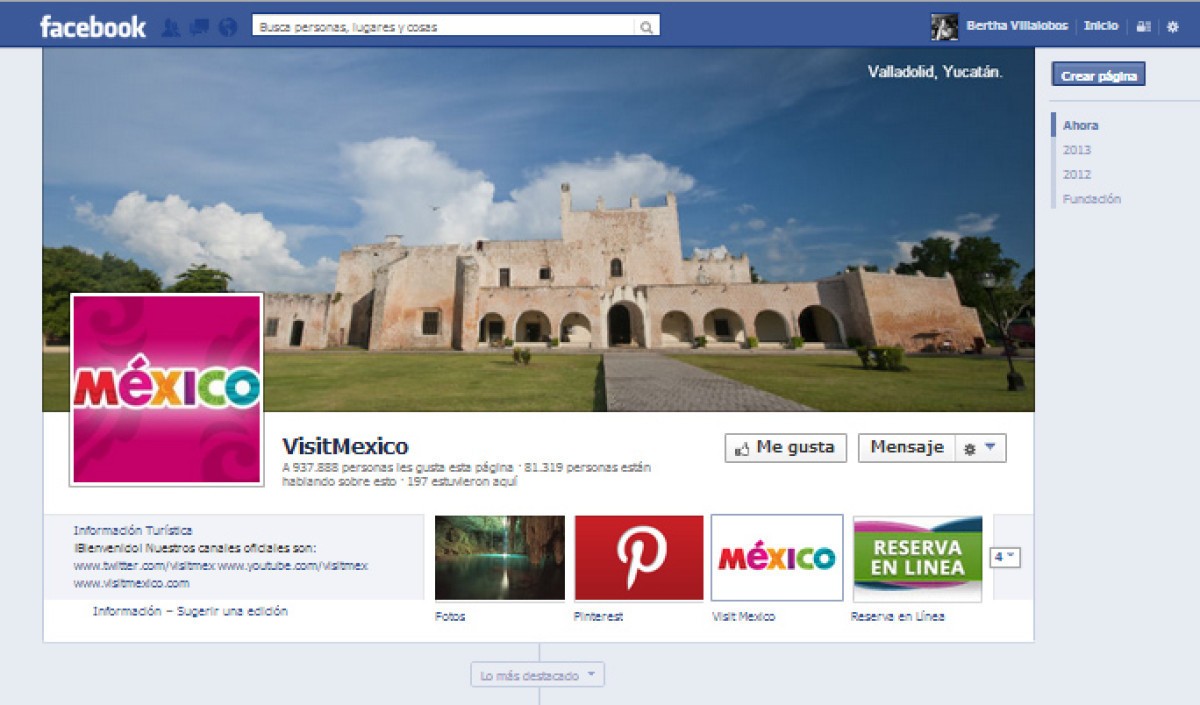1200x705 pixels.
Task: Go to Bertha Villalobos profile name
Action: [x=1016, y=26]
